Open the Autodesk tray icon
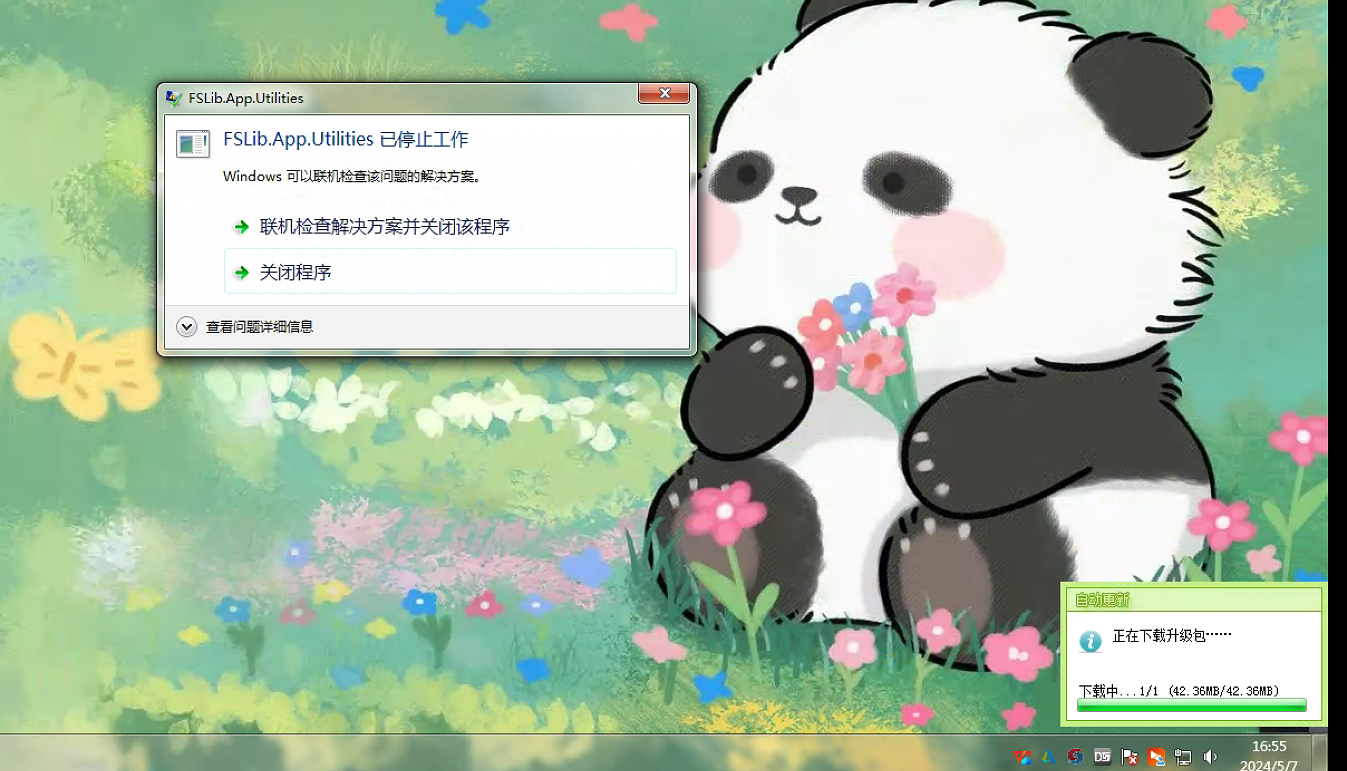The image size is (1347, 771). coord(1048,757)
